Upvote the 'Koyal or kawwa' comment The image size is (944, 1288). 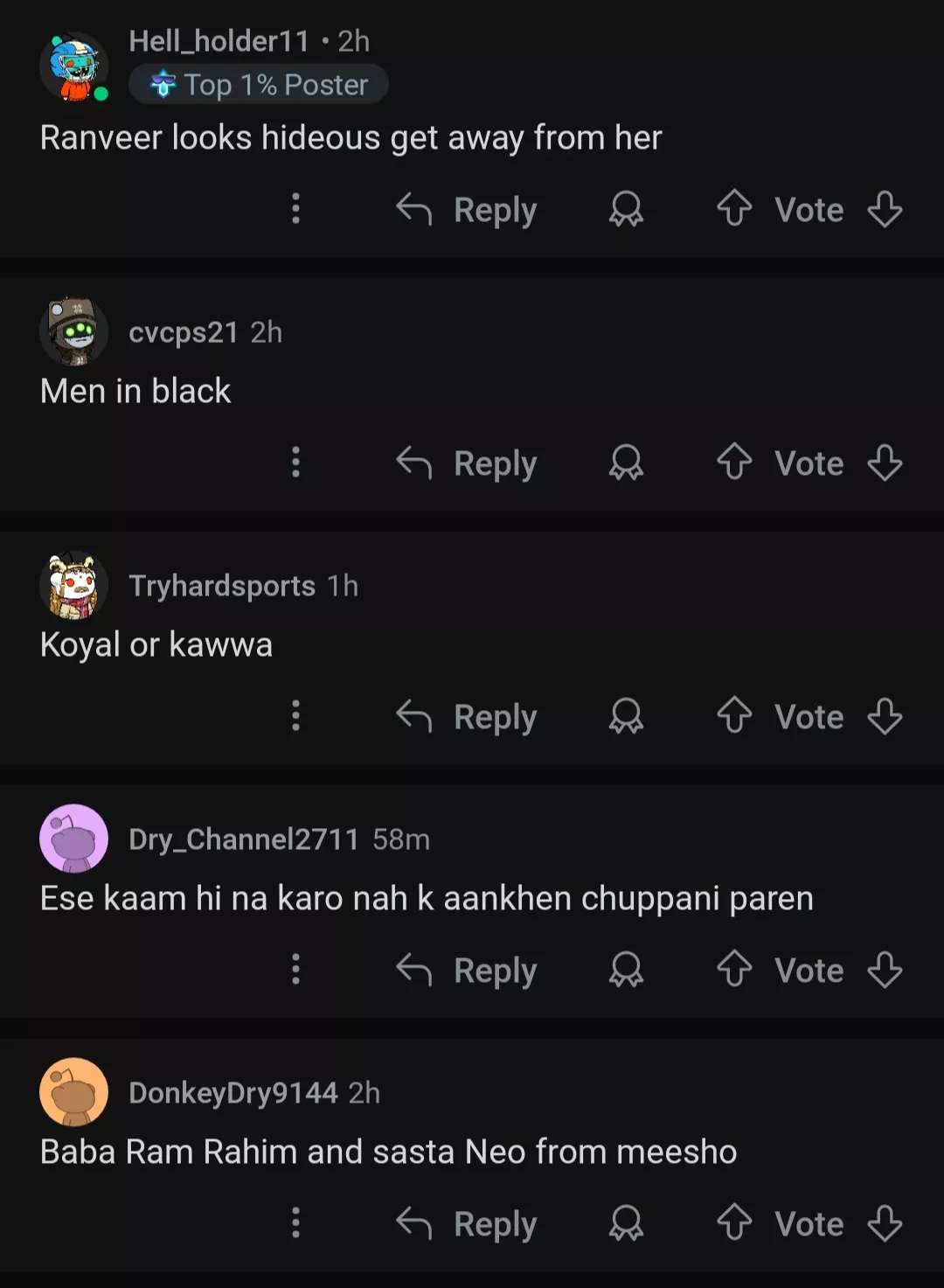pos(734,716)
